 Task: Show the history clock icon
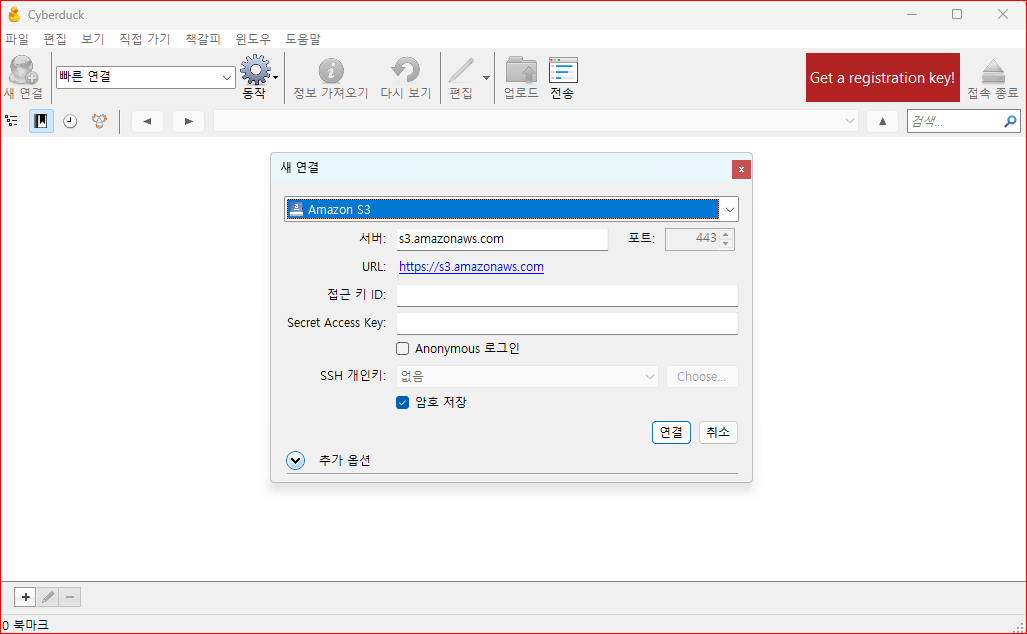(x=70, y=121)
